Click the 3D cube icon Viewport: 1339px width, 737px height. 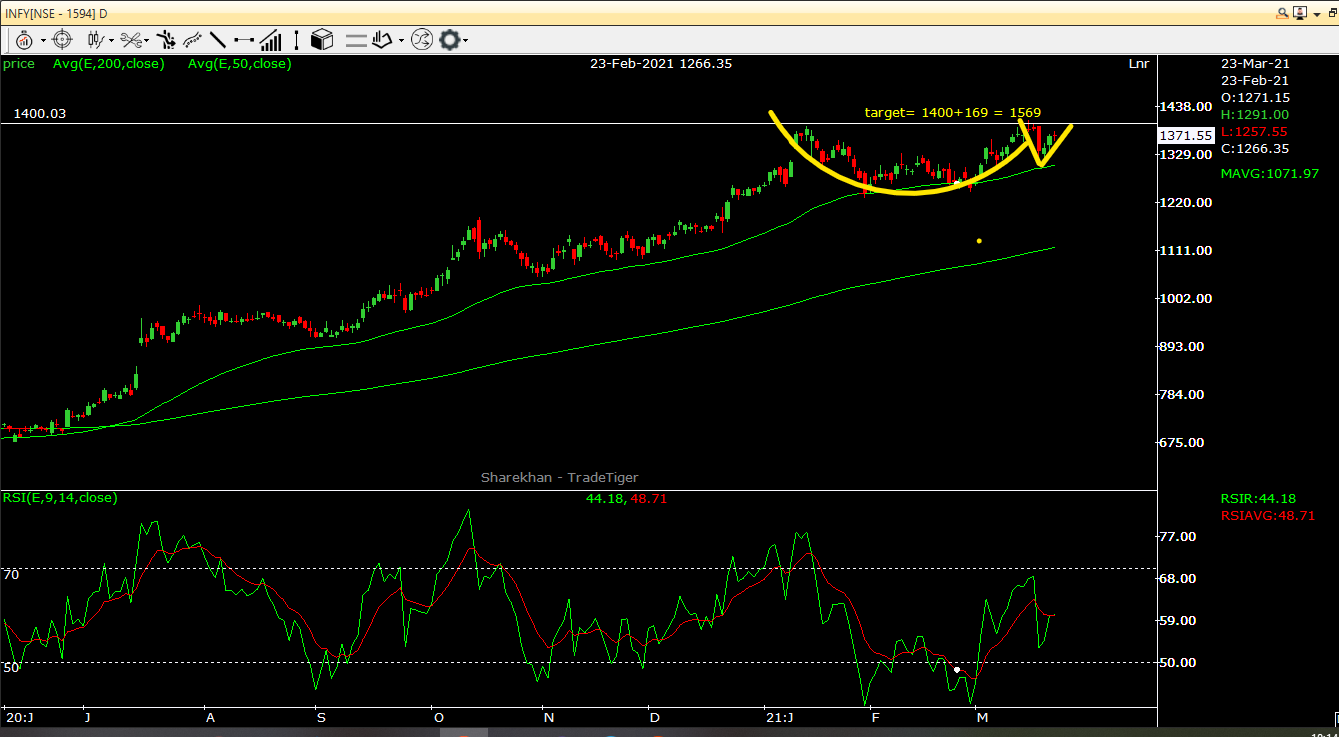(321, 40)
